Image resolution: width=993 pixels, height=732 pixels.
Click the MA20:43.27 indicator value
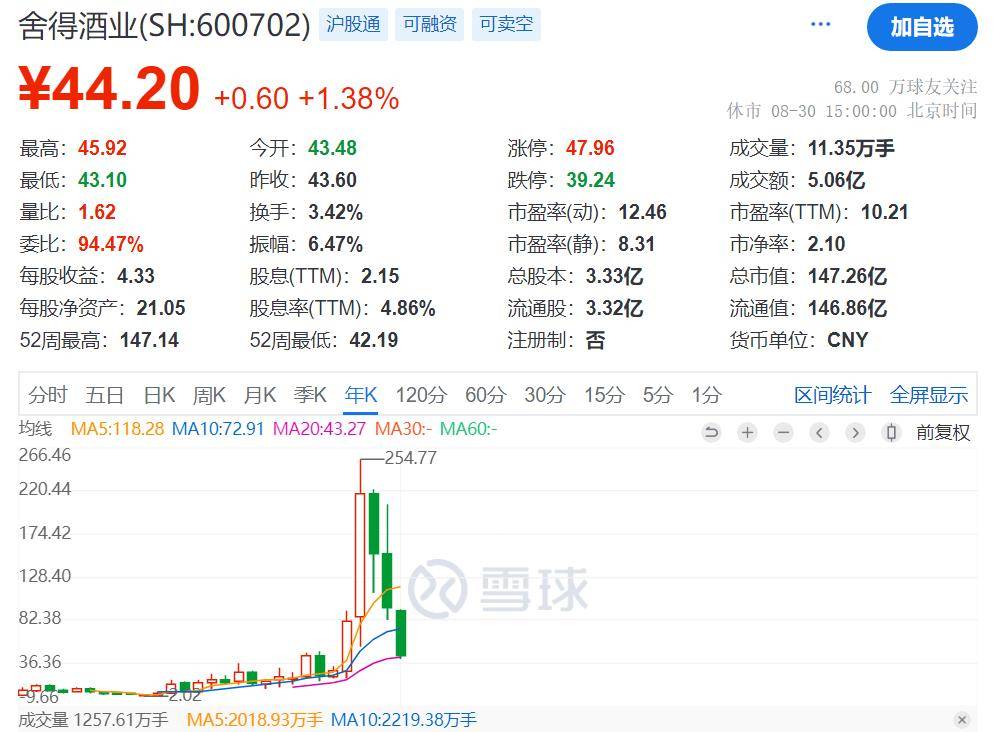pyautogui.click(x=319, y=429)
